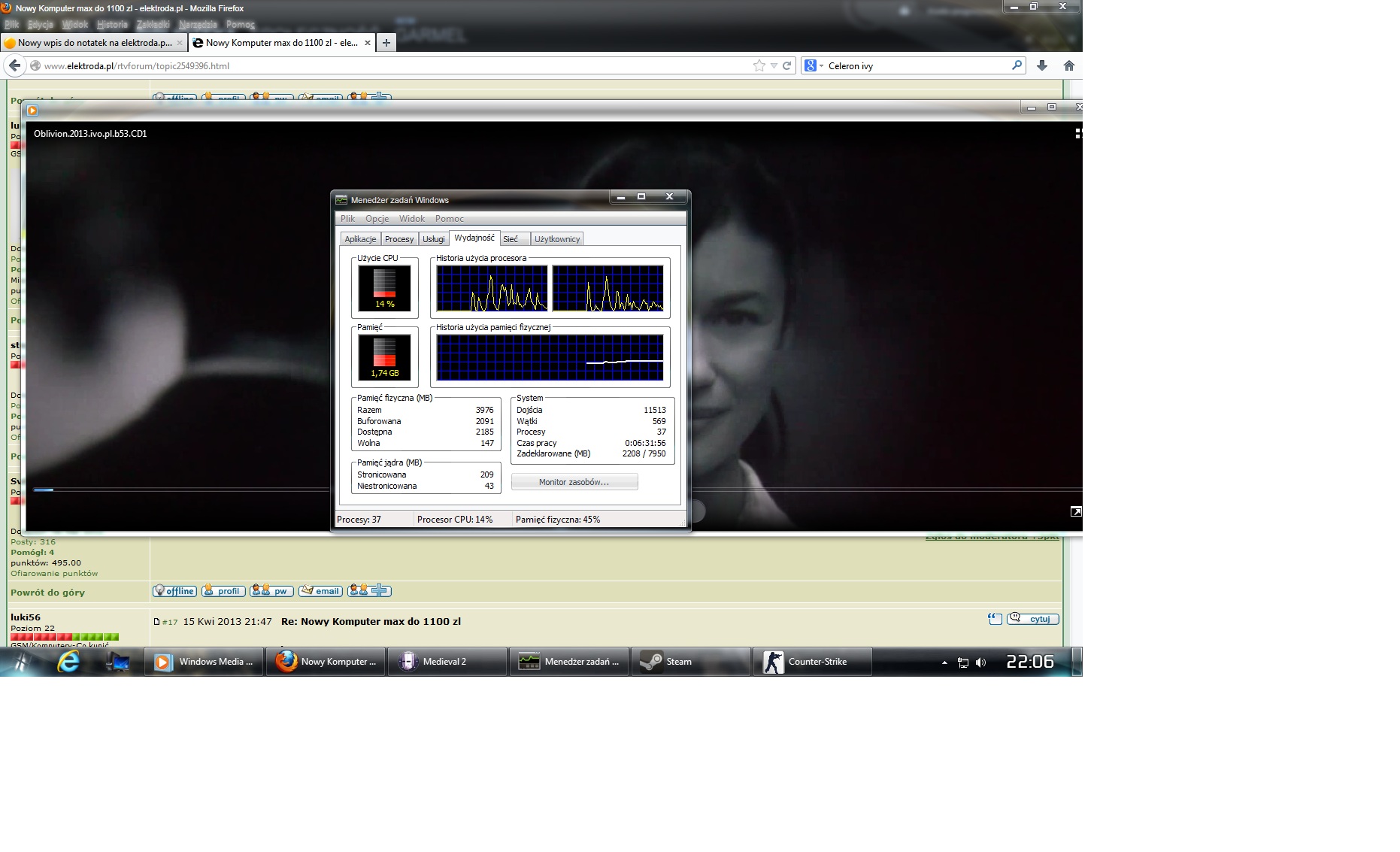Select the Menedżer zadań taskbar button
Image resolution: width=1400 pixels, height=852 pixels.
(570, 662)
